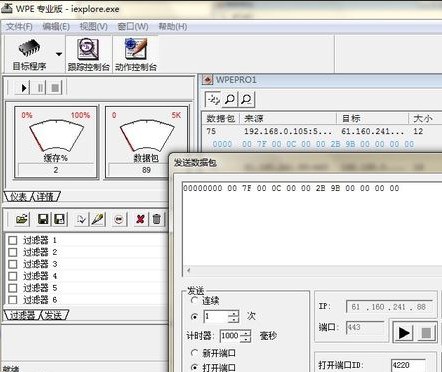Enable checkbox for 过滤器 4
Screen dimensions: 442x372
13,276
